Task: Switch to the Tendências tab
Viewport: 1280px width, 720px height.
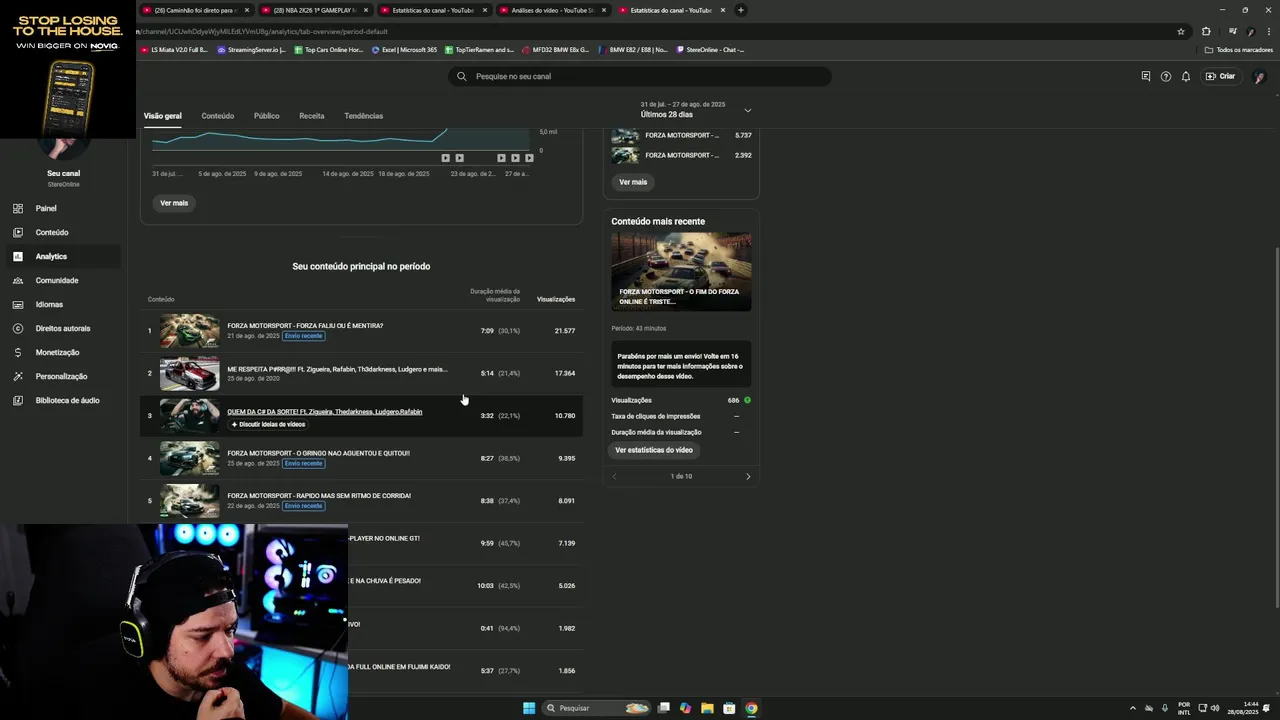Action: click(x=363, y=116)
